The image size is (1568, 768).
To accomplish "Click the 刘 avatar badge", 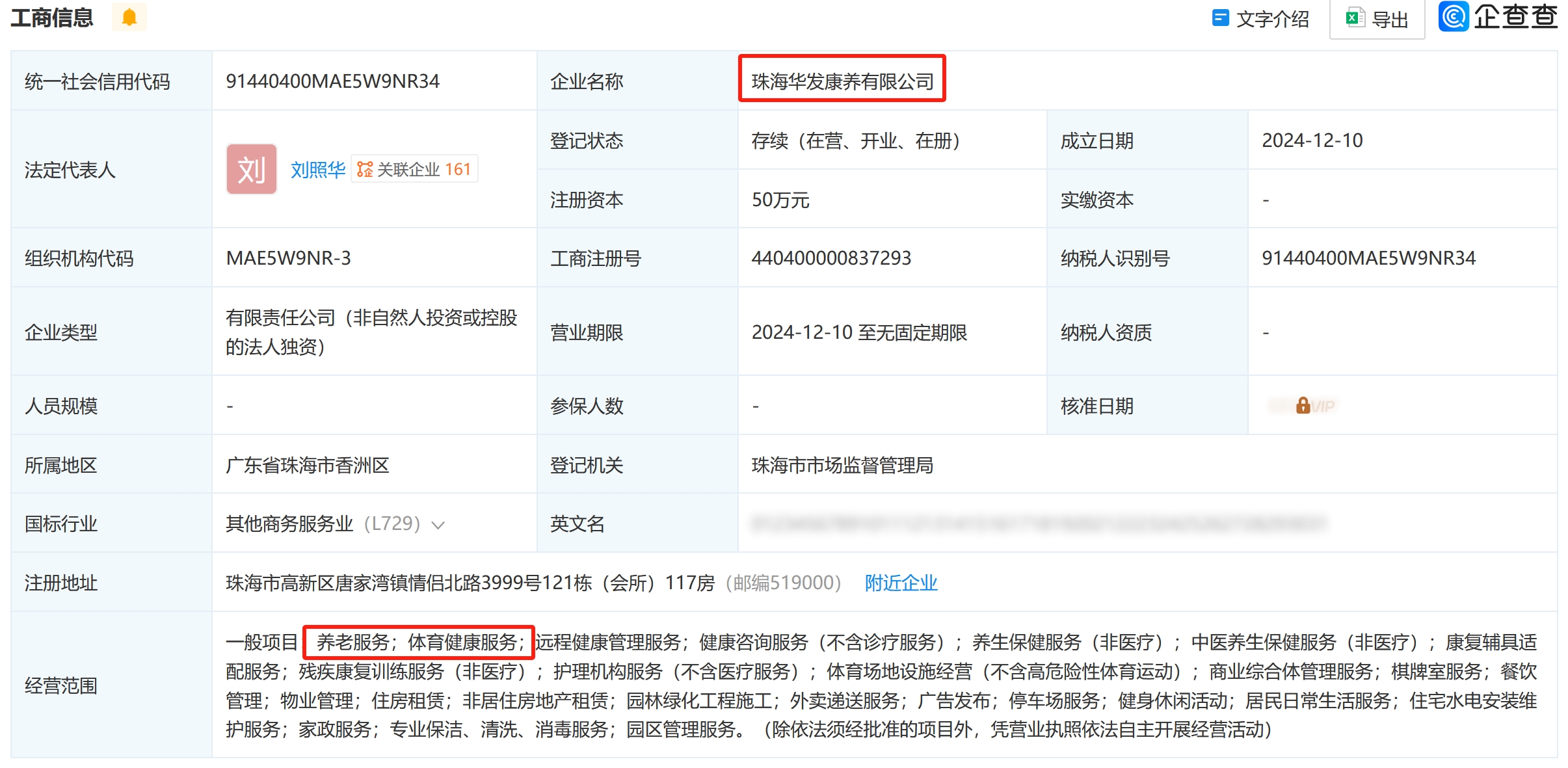I will point(252,169).
